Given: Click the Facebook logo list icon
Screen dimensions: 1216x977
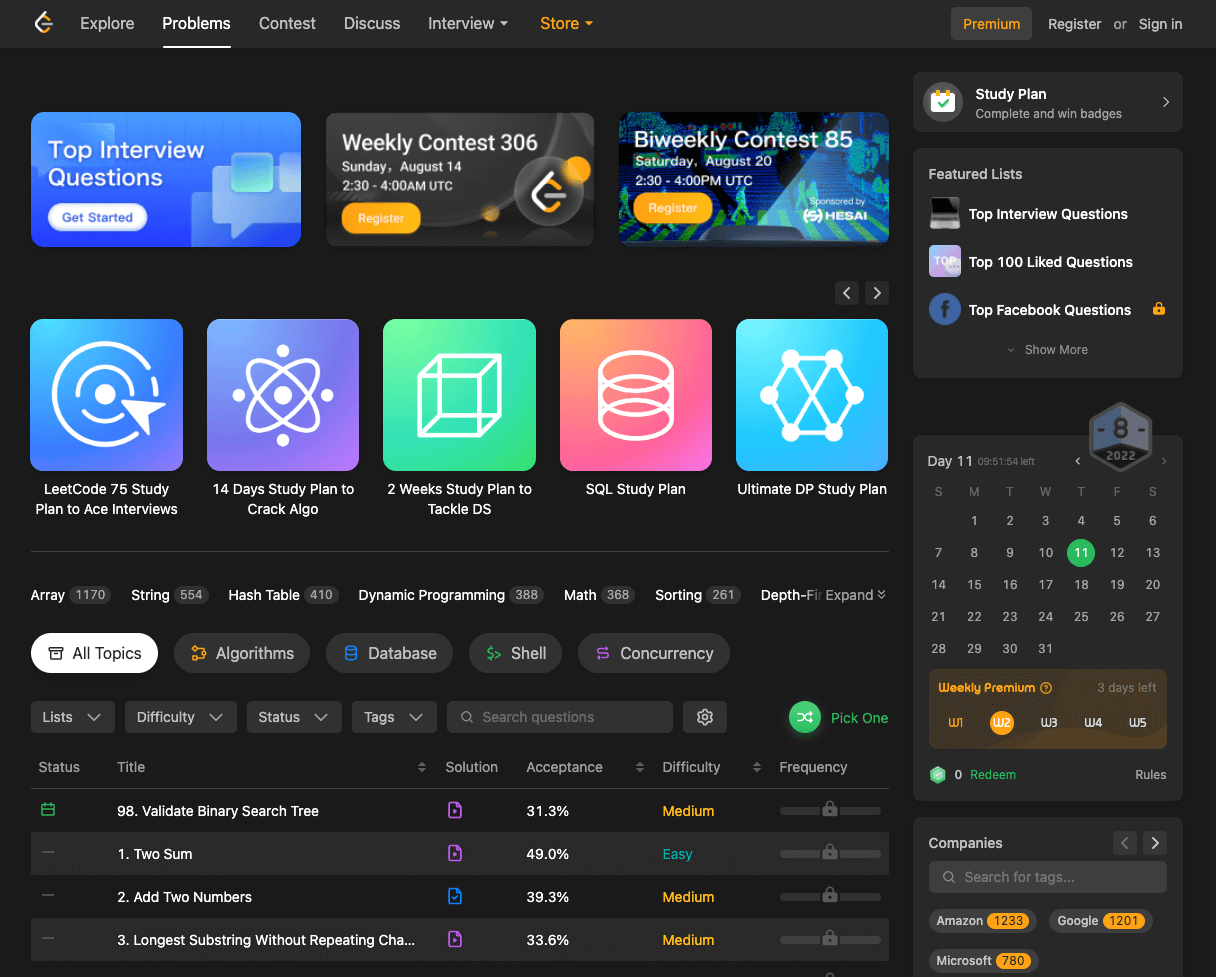Looking at the screenshot, I should click(945, 310).
